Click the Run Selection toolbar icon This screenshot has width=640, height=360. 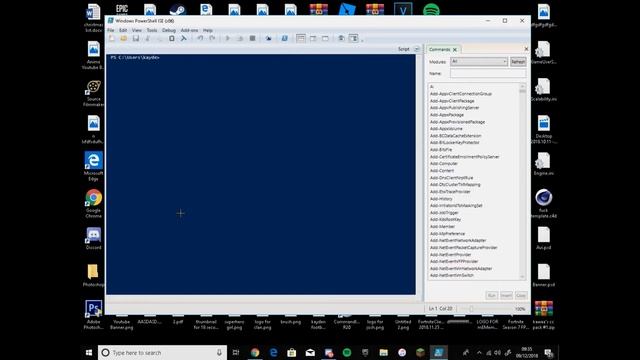(x=240, y=38)
